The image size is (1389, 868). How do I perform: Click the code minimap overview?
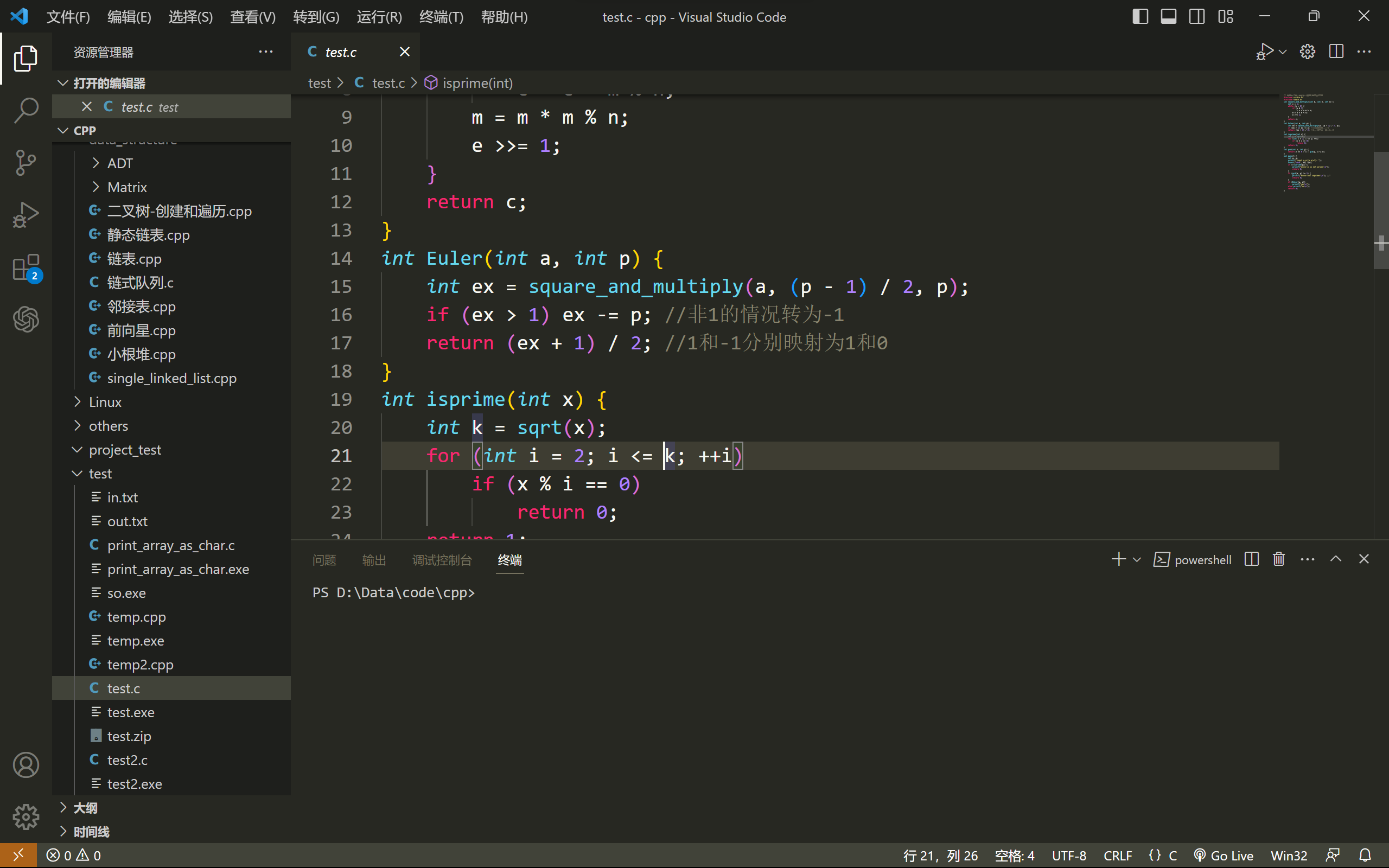pyautogui.click(x=1314, y=144)
